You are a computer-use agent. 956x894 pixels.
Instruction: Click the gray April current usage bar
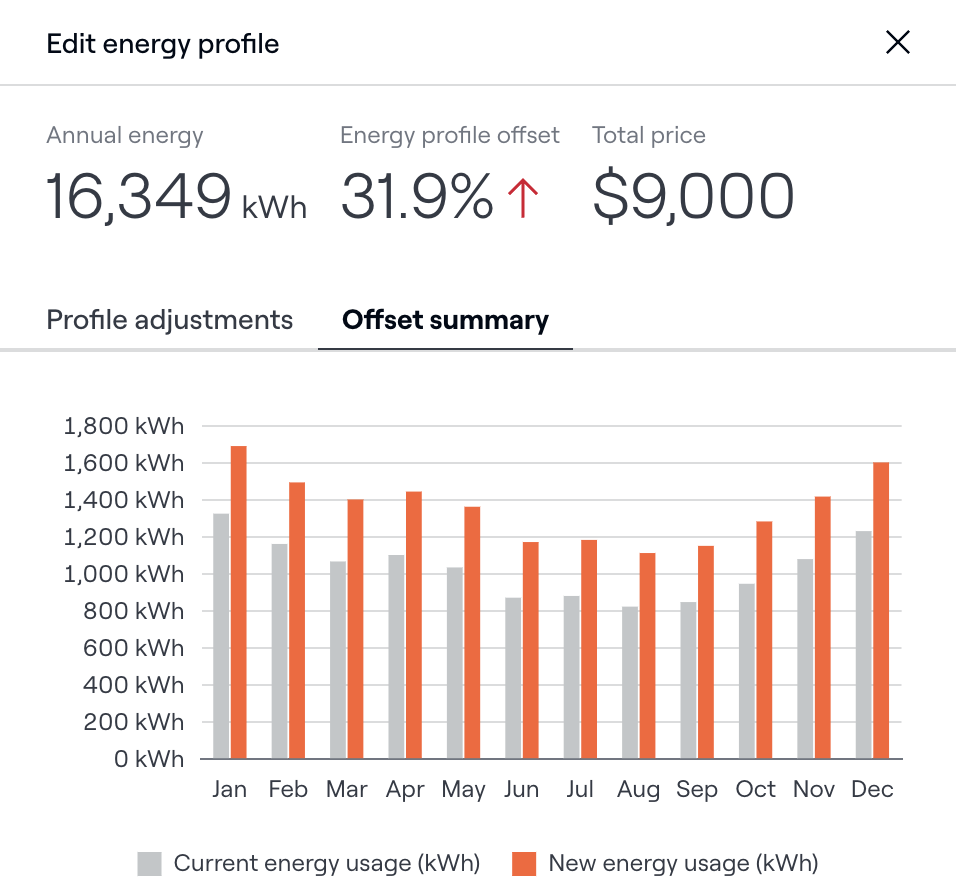click(x=396, y=656)
